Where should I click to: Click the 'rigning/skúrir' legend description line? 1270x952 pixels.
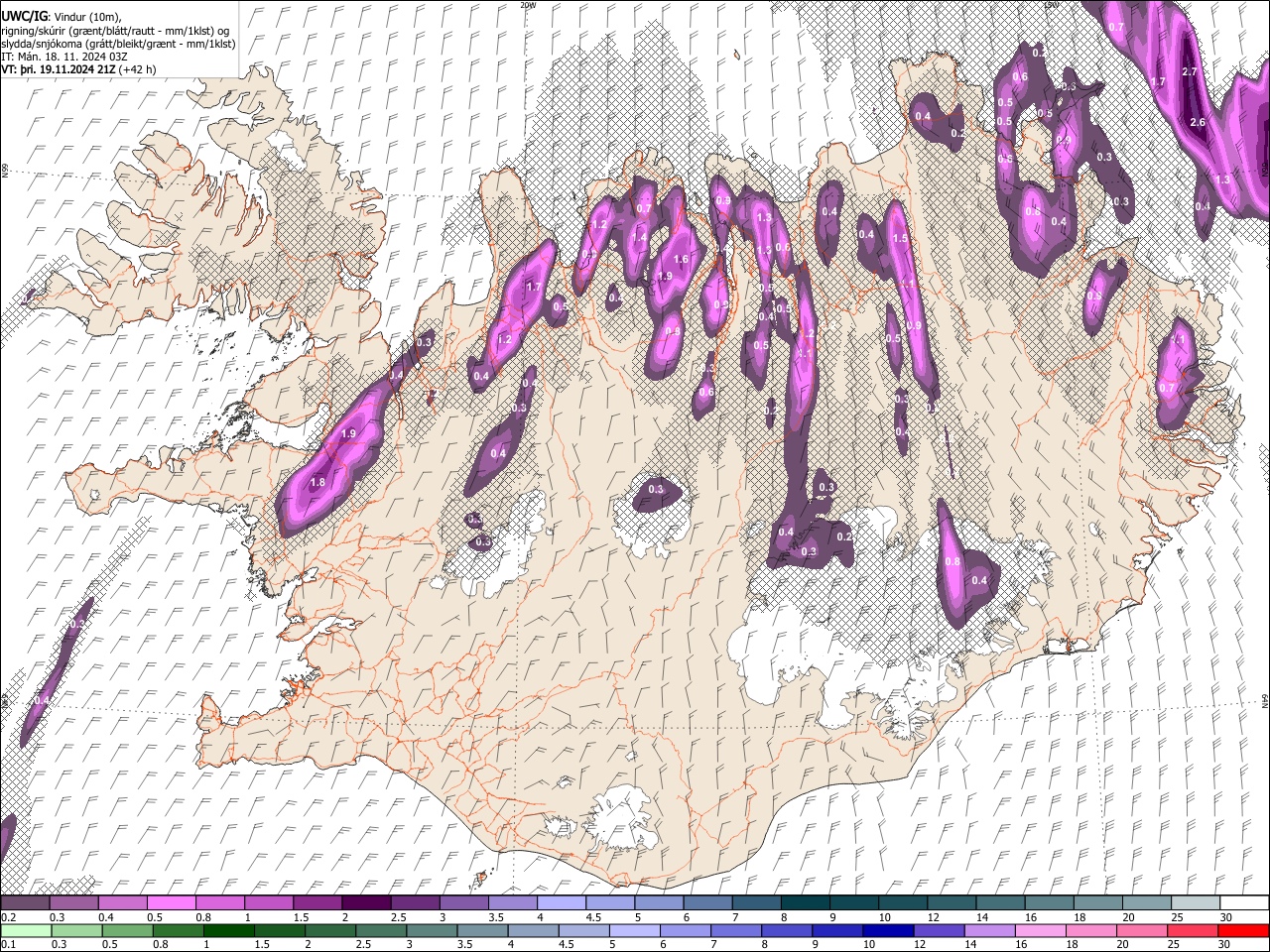pos(115,30)
